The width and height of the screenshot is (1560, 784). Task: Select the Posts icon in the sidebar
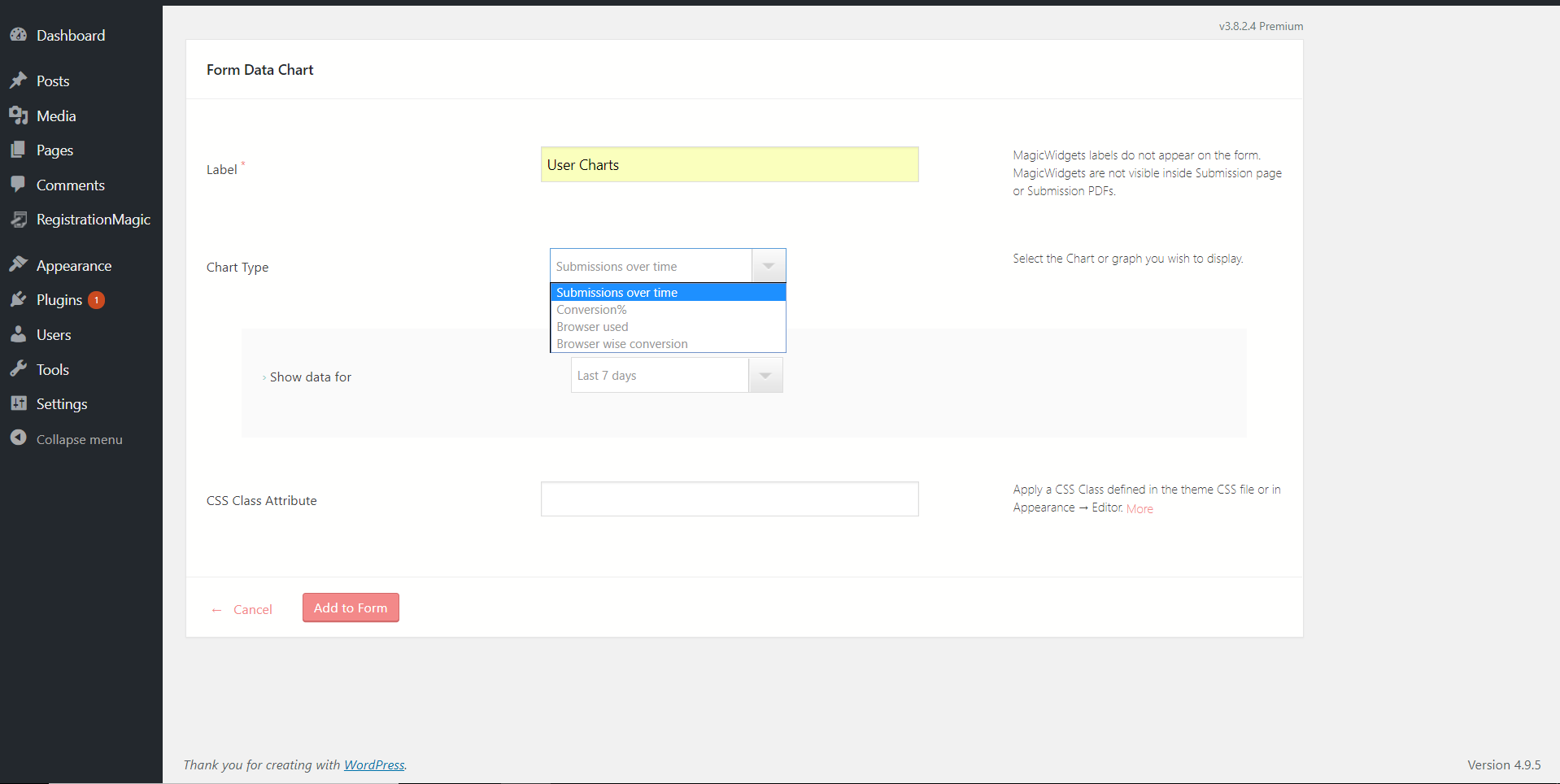20,80
